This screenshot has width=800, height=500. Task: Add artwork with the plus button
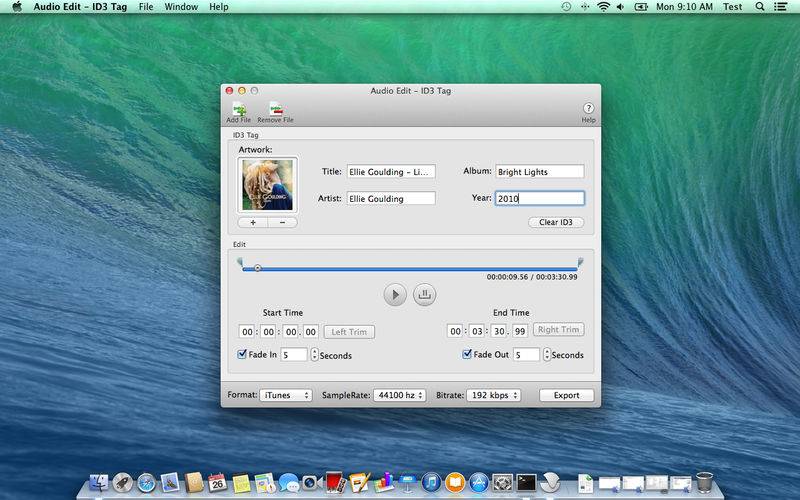[x=252, y=222]
